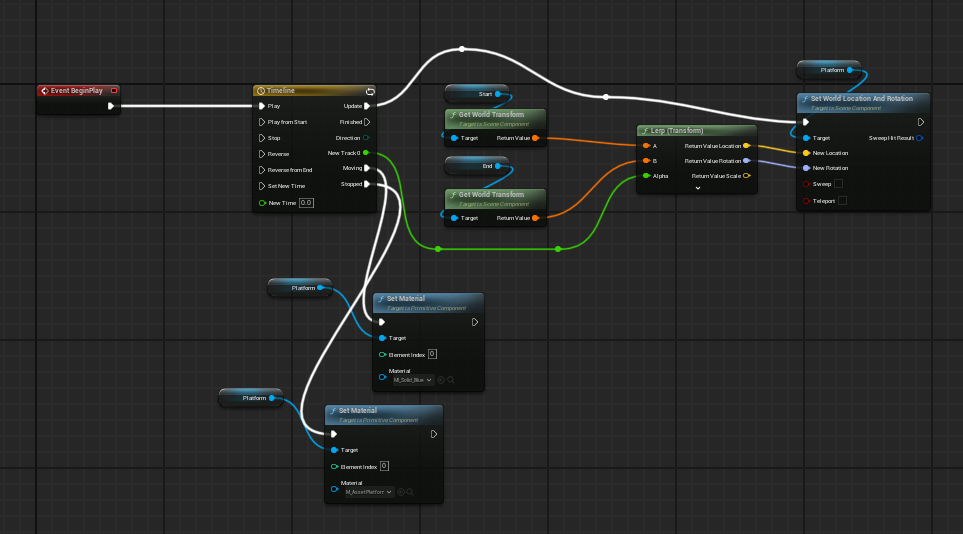Click the Timeline Reverse from End pin
The width and height of the screenshot is (963, 534).
click(262, 170)
